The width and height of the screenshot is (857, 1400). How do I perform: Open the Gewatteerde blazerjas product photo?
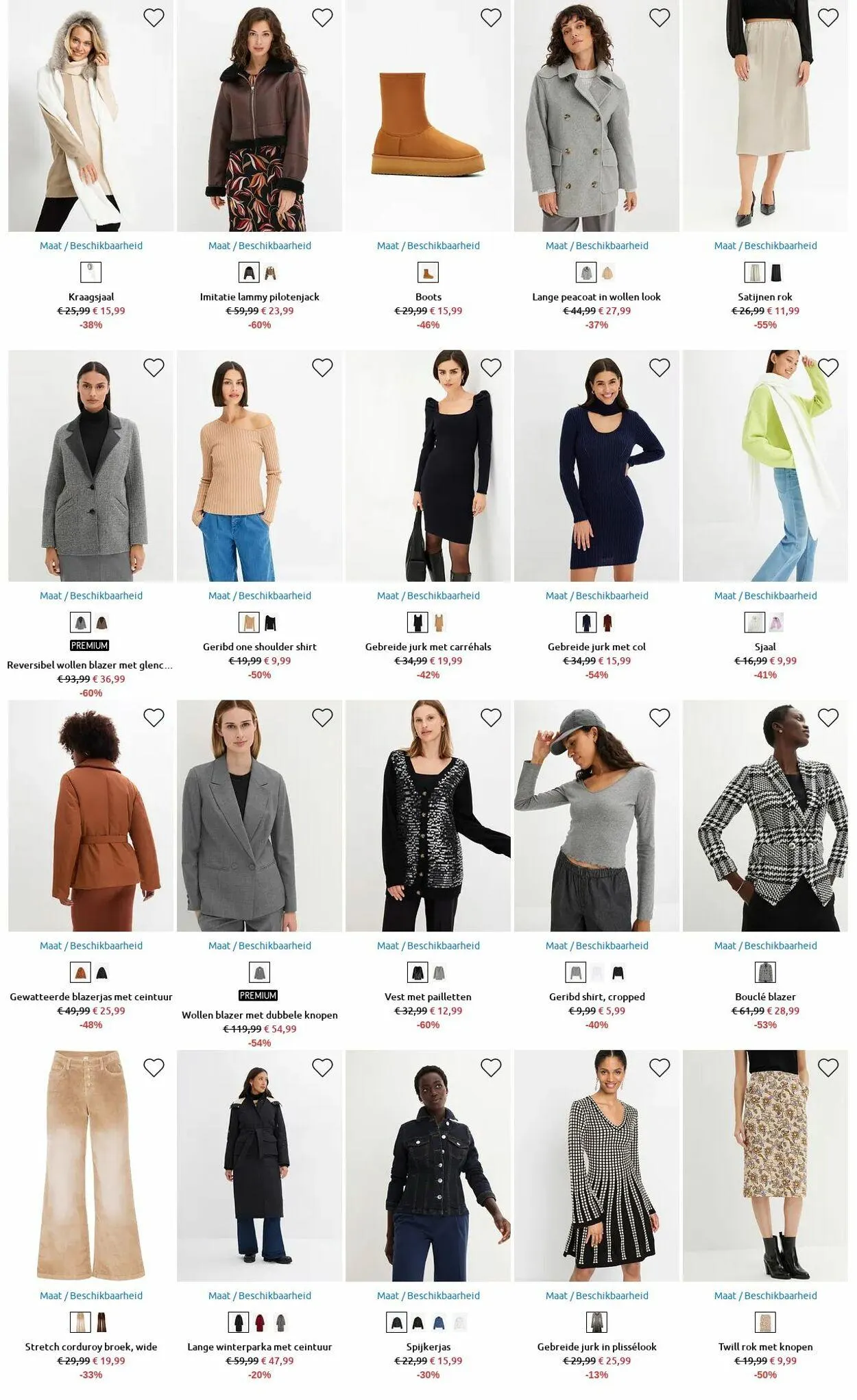click(x=91, y=816)
